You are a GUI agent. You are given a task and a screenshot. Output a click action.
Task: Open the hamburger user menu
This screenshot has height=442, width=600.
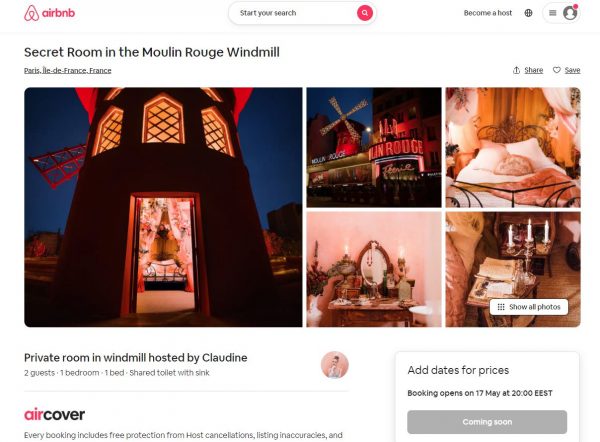pyautogui.click(x=553, y=13)
